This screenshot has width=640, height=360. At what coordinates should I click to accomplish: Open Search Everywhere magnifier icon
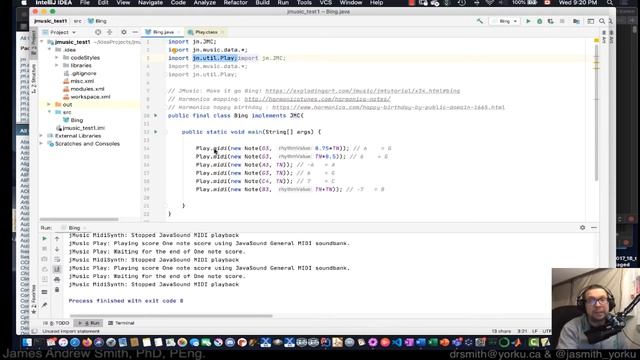point(602,21)
